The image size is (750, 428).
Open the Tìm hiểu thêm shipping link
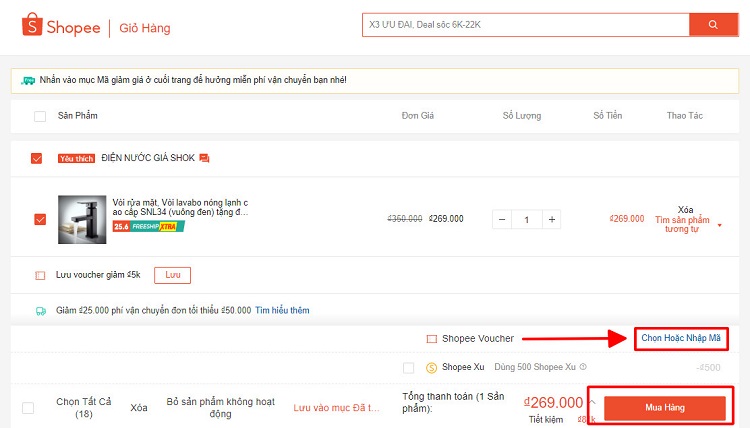coord(282,311)
